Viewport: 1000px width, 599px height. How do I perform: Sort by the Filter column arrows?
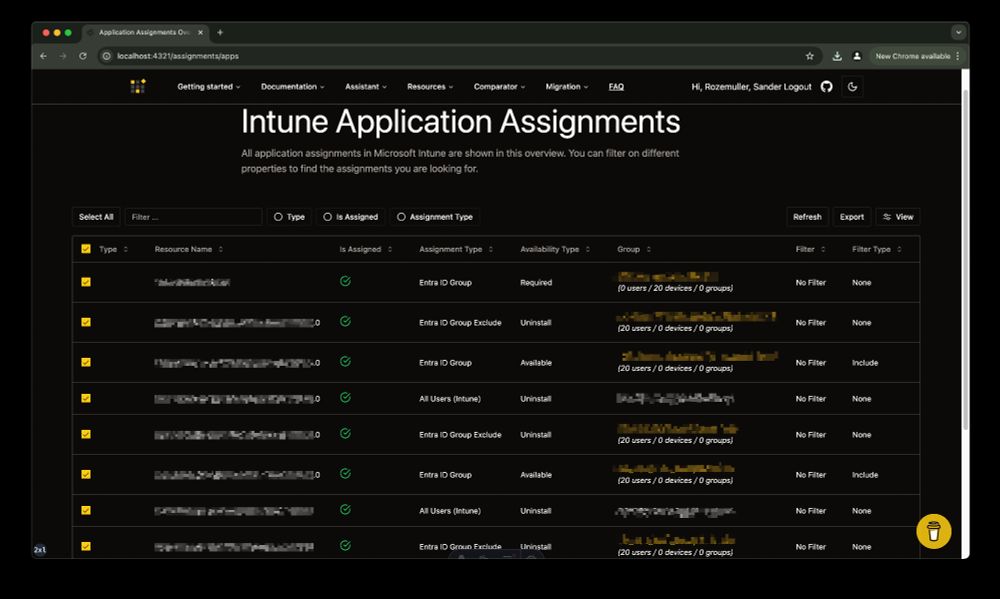(823, 249)
